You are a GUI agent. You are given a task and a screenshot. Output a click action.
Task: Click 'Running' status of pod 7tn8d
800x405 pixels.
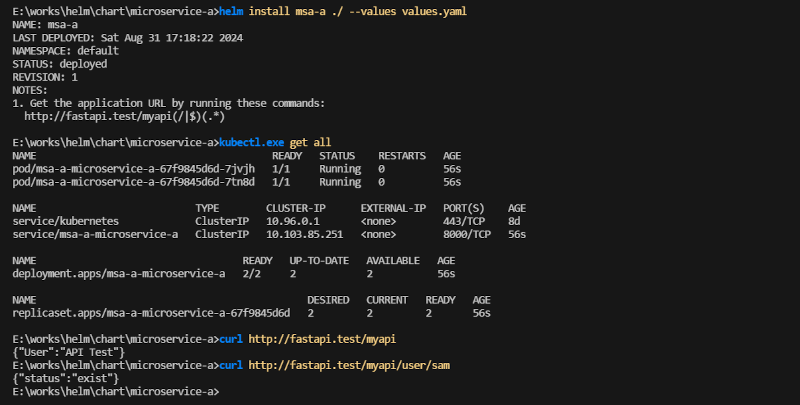[x=340, y=182]
